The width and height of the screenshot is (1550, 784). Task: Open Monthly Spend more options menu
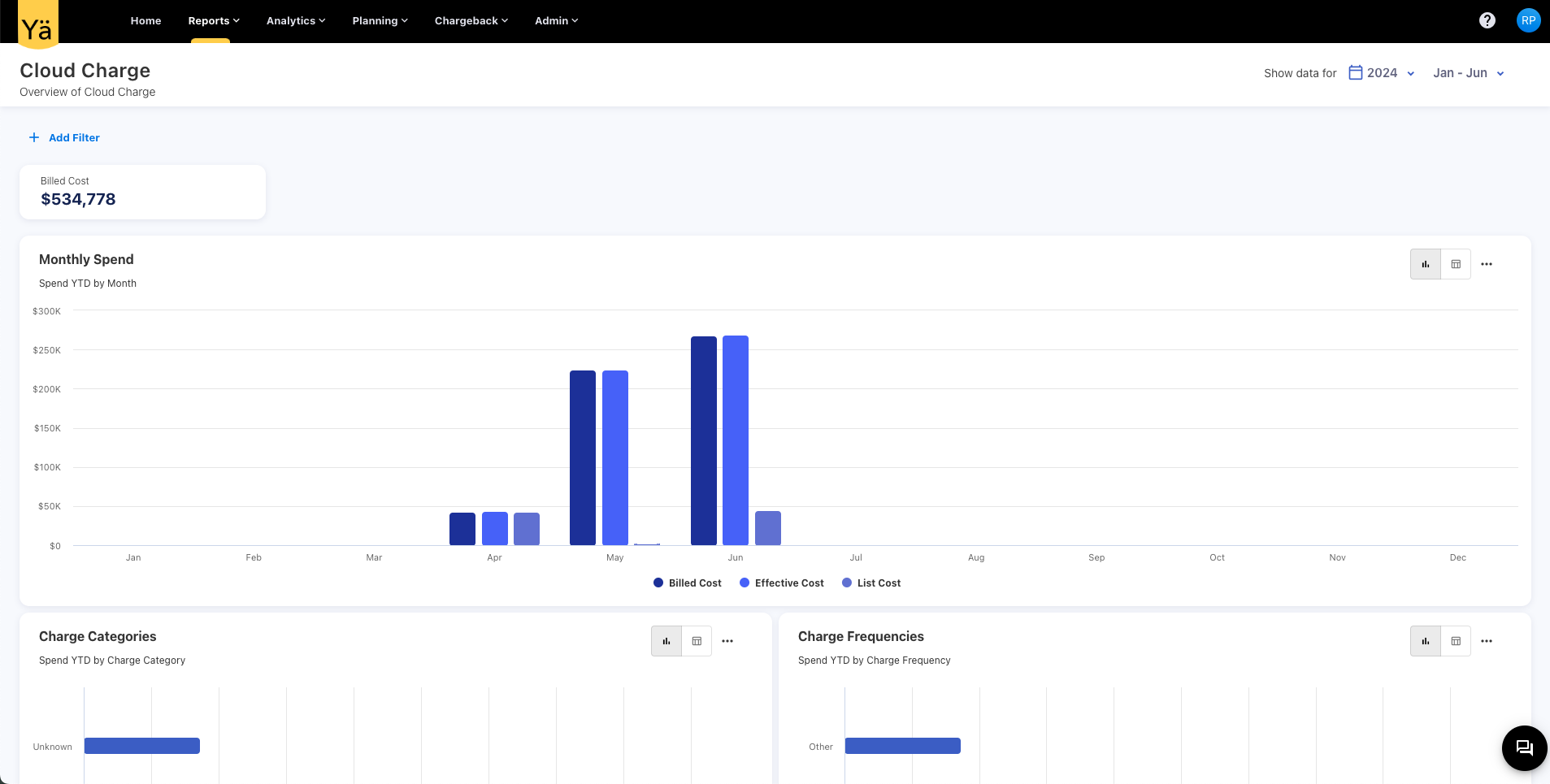[1486, 264]
